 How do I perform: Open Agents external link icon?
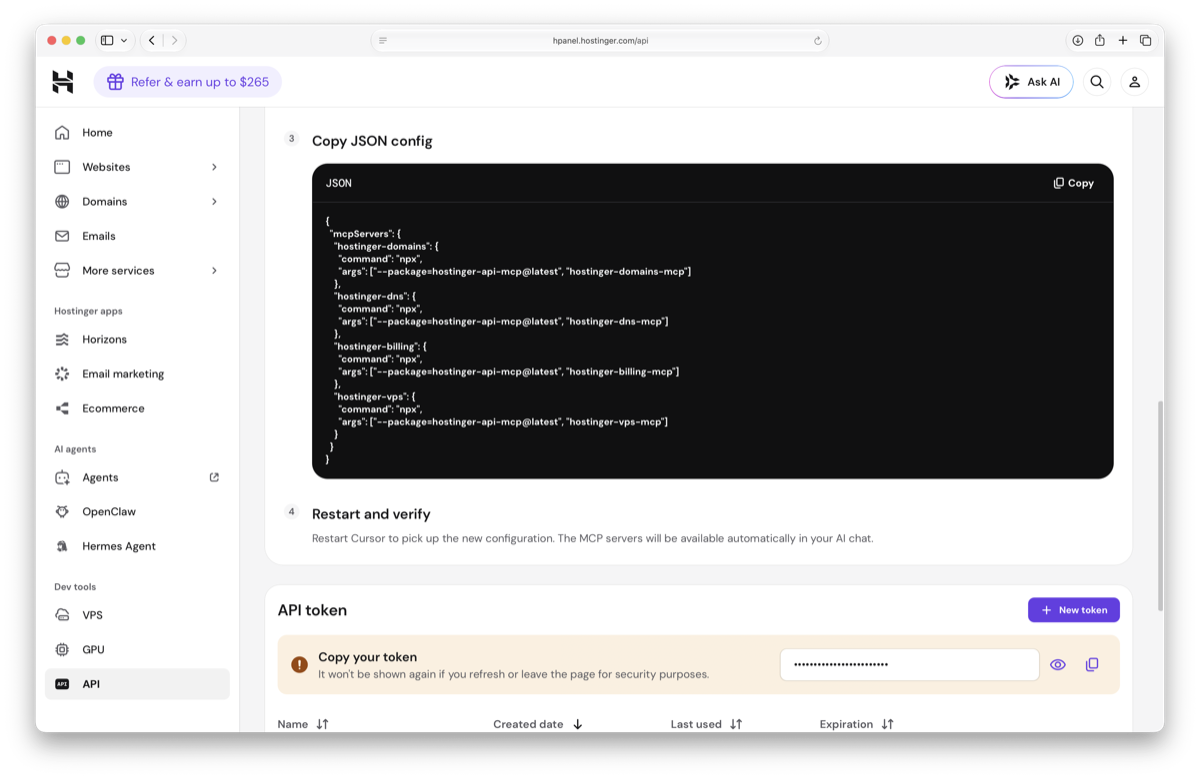point(214,477)
